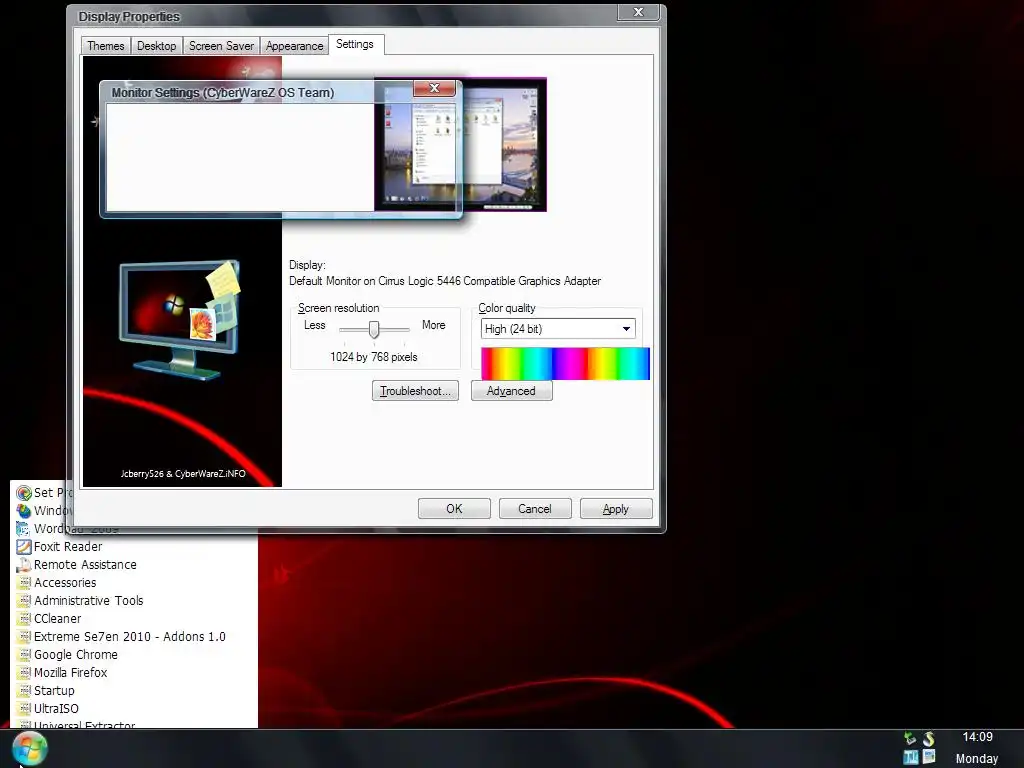1024x768 pixels.
Task: Switch to the Desktop tab
Action: (157, 46)
